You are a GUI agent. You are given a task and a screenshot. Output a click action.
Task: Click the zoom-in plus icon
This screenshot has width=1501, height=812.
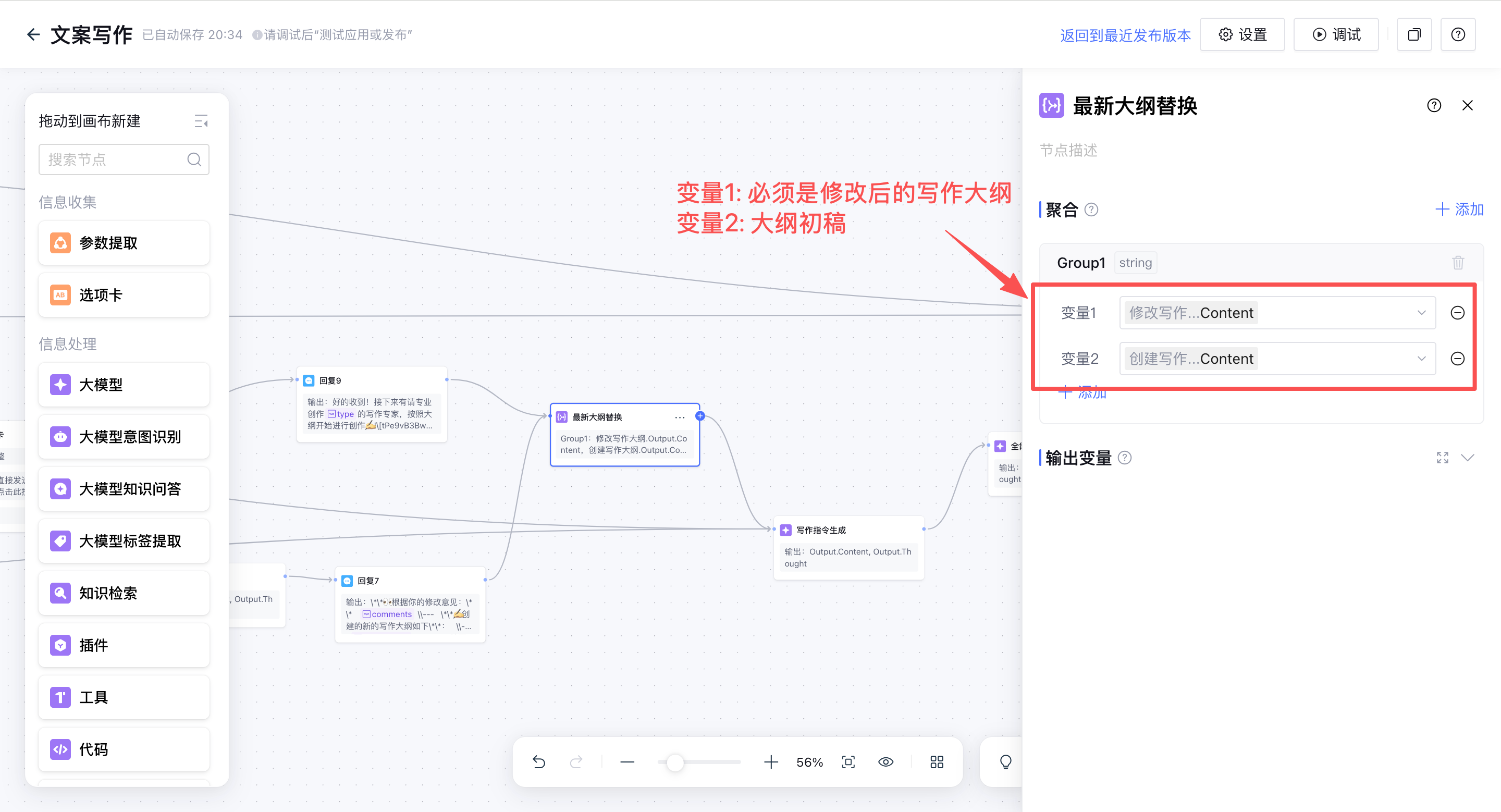[x=770, y=762]
